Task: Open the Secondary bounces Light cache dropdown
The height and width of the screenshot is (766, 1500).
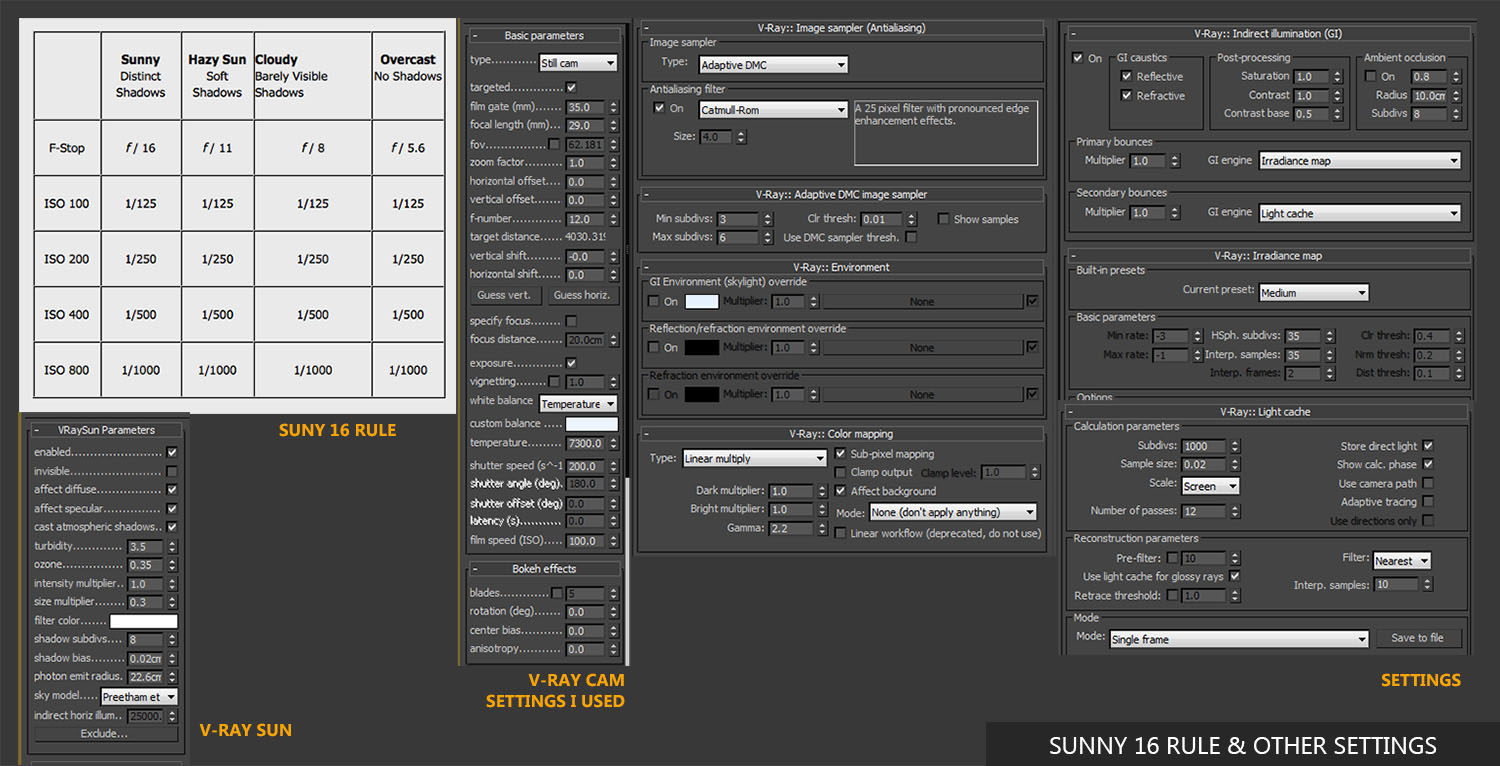Action: pyautogui.click(x=1359, y=213)
